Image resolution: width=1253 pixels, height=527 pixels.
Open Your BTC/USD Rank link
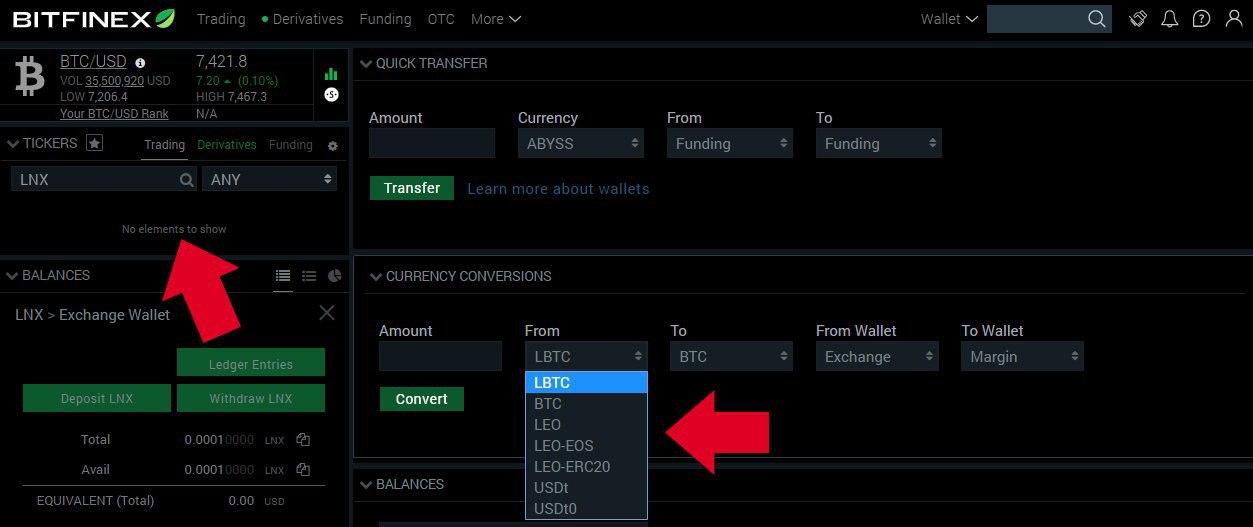tap(114, 114)
